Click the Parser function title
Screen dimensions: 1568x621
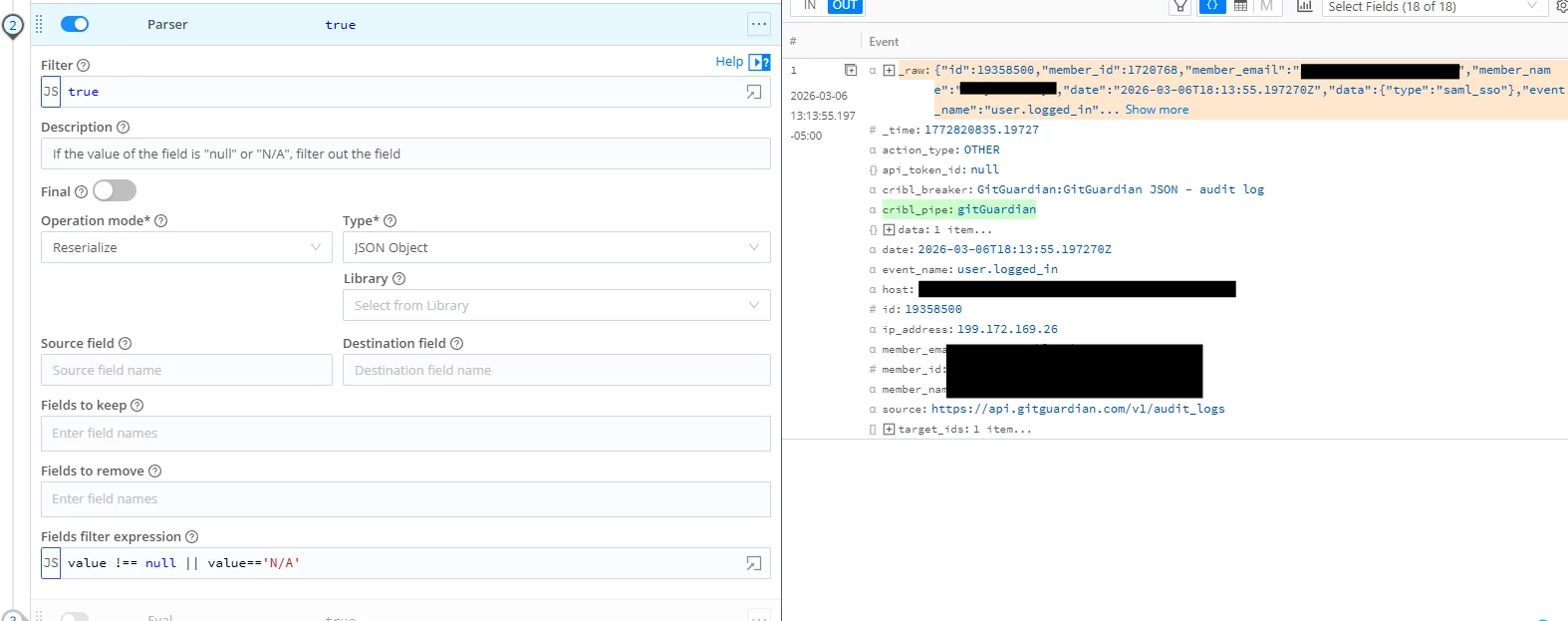click(x=167, y=24)
